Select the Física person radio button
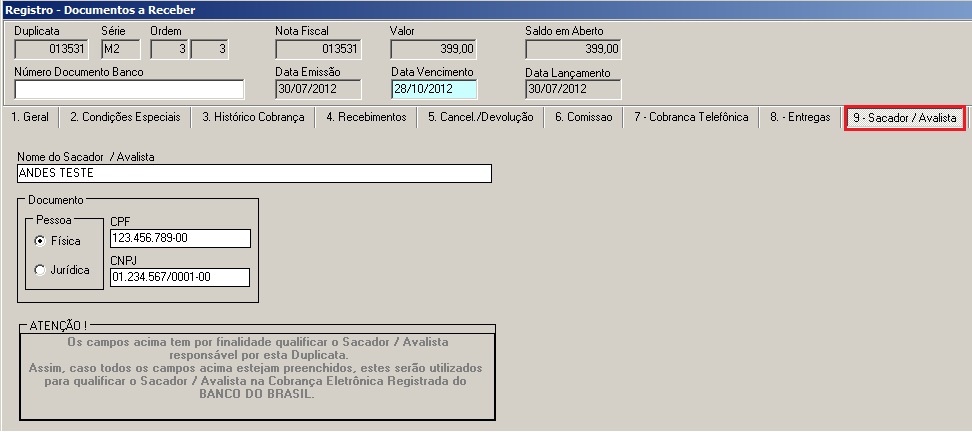The width and height of the screenshot is (972, 432). coord(40,241)
